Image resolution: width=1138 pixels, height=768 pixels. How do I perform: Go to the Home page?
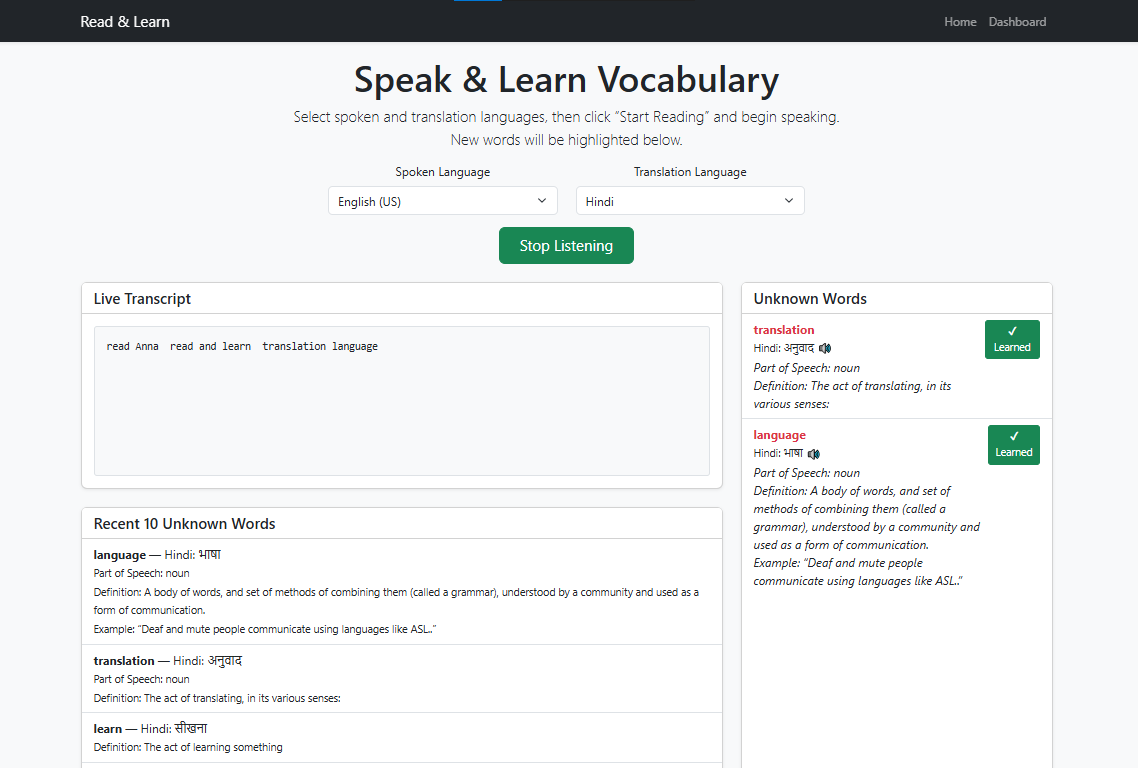click(x=960, y=22)
